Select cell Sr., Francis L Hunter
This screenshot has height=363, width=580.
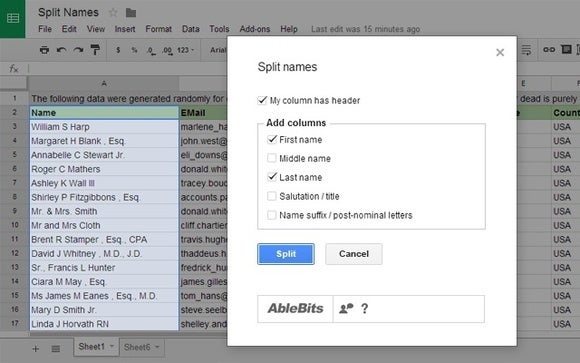(x=104, y=268)
